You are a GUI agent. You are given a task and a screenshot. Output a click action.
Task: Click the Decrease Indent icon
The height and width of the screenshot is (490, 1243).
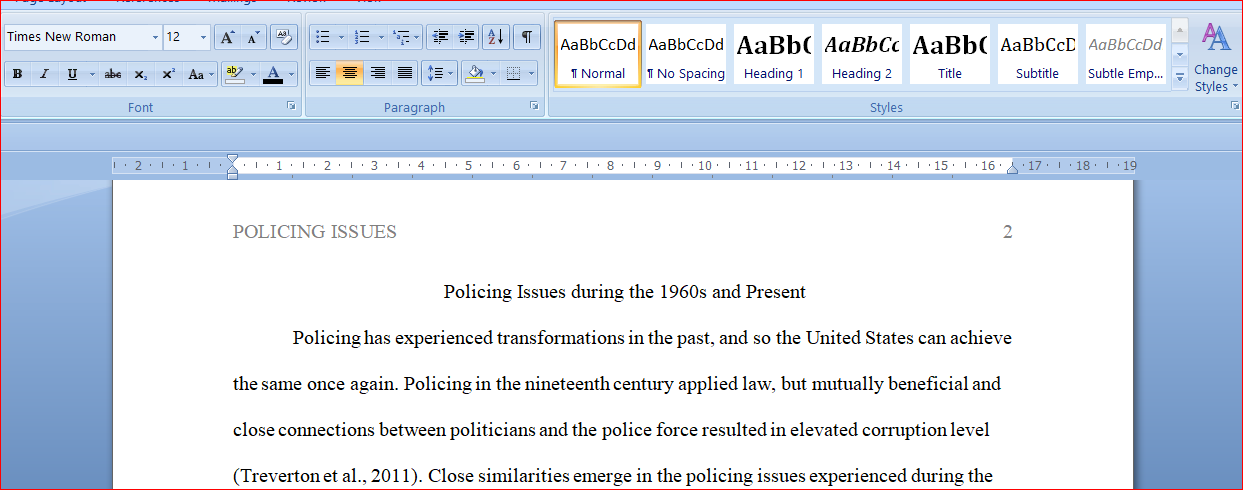point(440,37)
